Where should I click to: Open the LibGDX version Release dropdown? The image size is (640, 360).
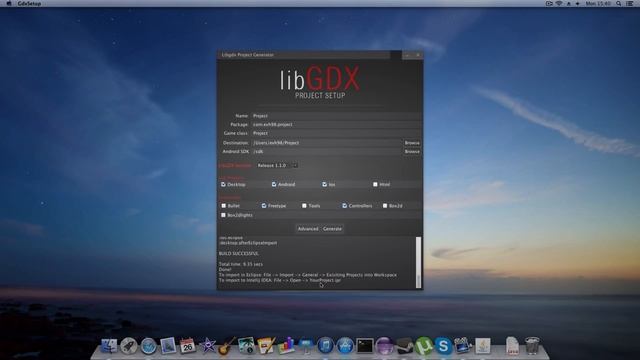(x=278, y=165)
